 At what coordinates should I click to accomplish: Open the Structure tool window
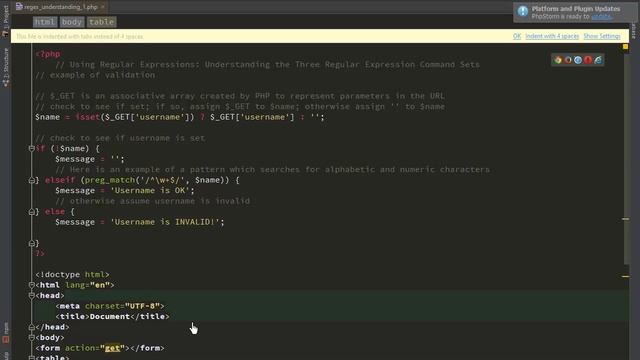click(x=5, y=67)
